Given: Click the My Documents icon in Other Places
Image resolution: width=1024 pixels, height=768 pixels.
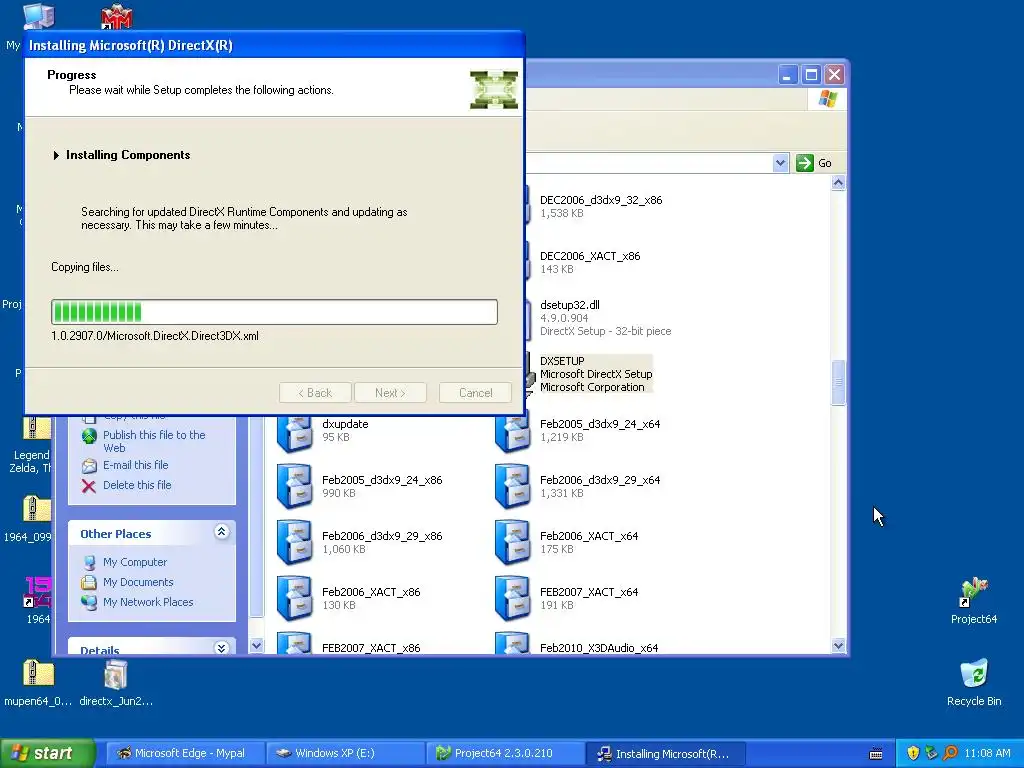Looking at the screenshot, I should [89, 582].
